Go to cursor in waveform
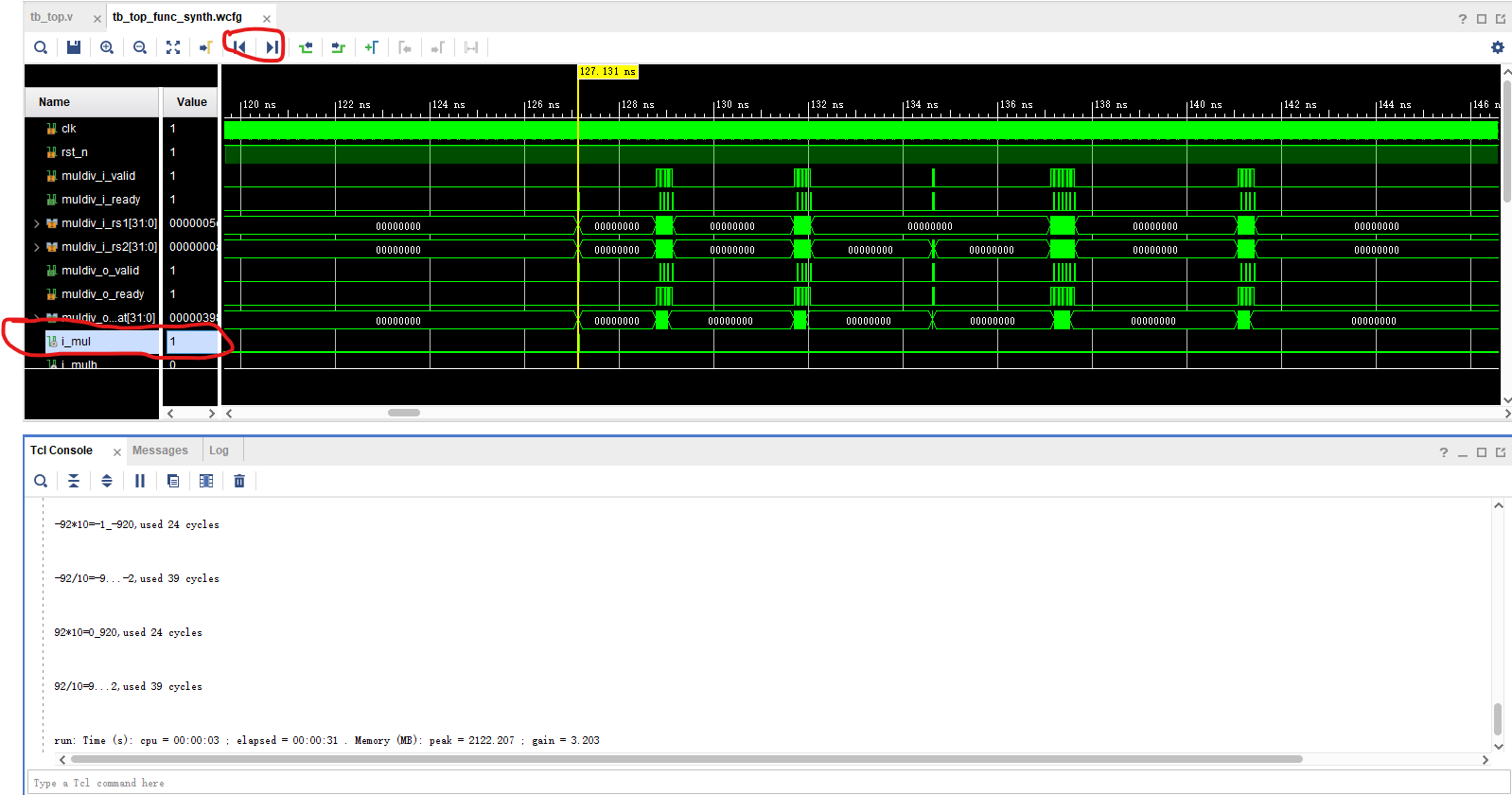This screenshot has height=795, width=1512. 205,47
